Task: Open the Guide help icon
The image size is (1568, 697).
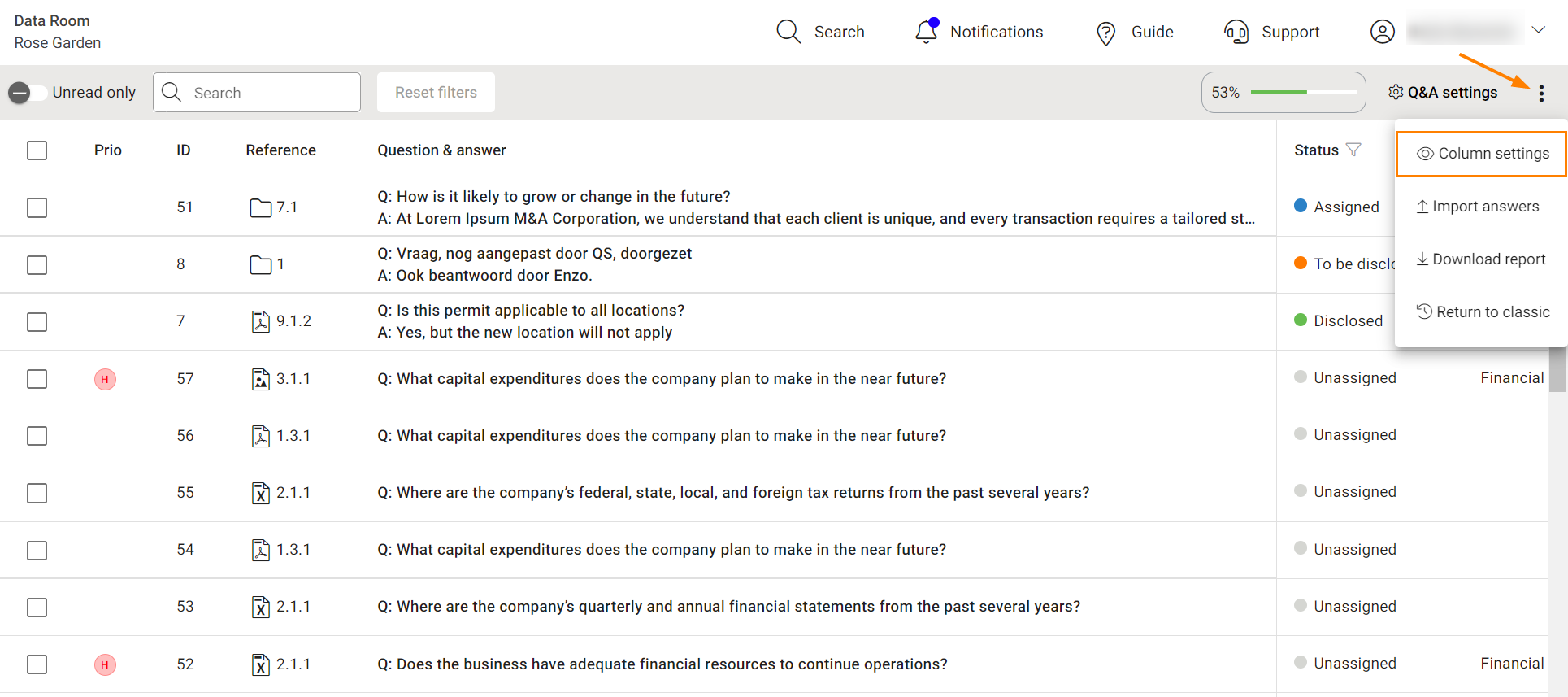Action: [x=1105, y=33]
